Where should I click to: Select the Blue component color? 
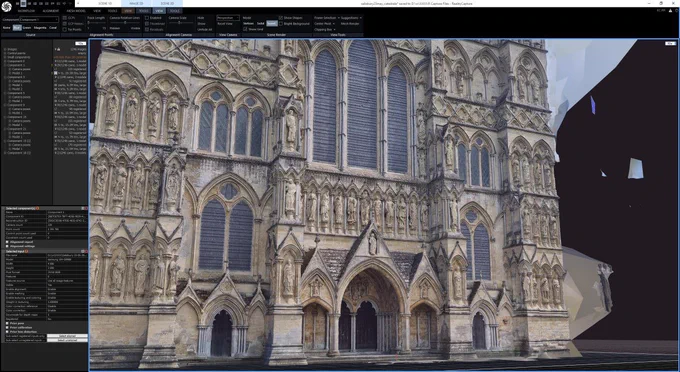(17, 28)
